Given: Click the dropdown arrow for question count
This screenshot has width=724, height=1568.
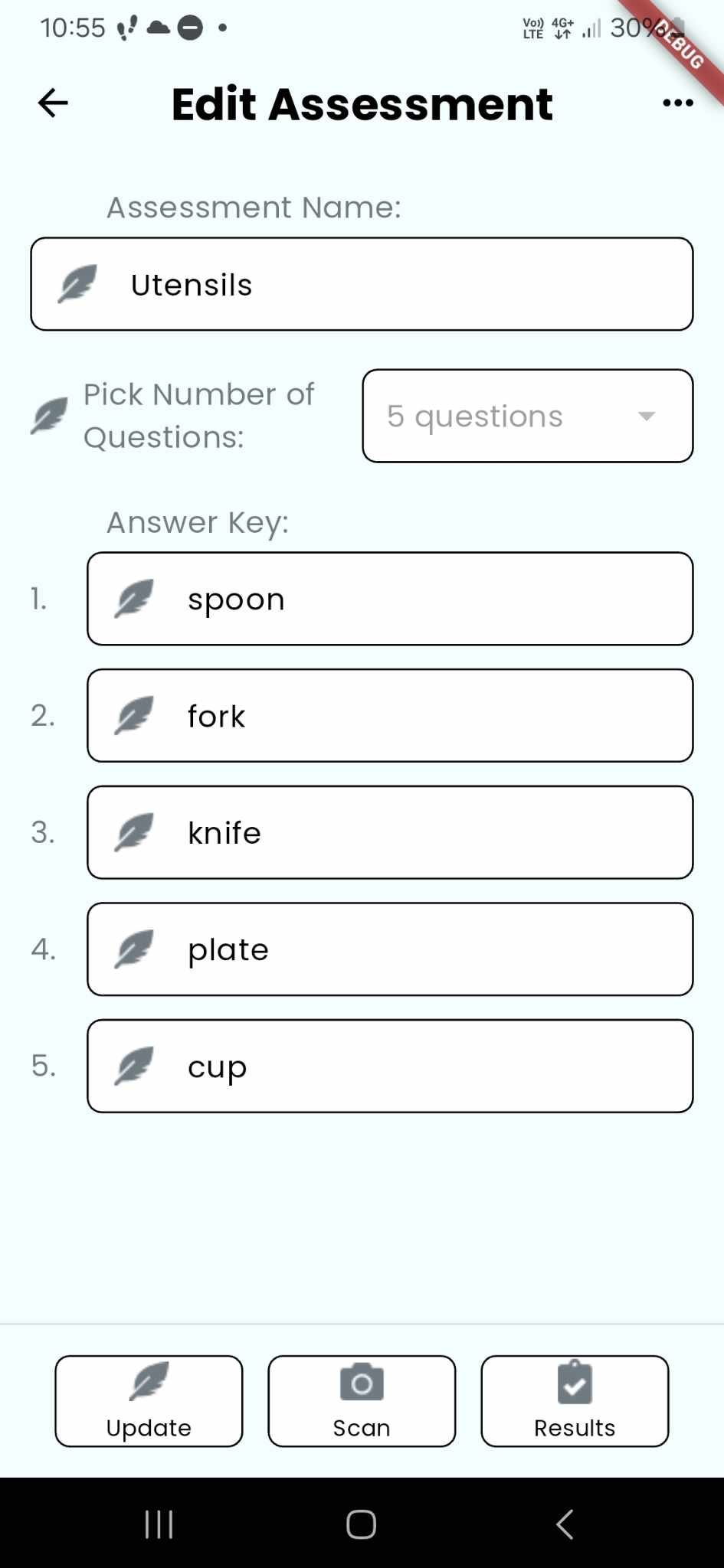Looking at the screenshot, I should (646, 416).
